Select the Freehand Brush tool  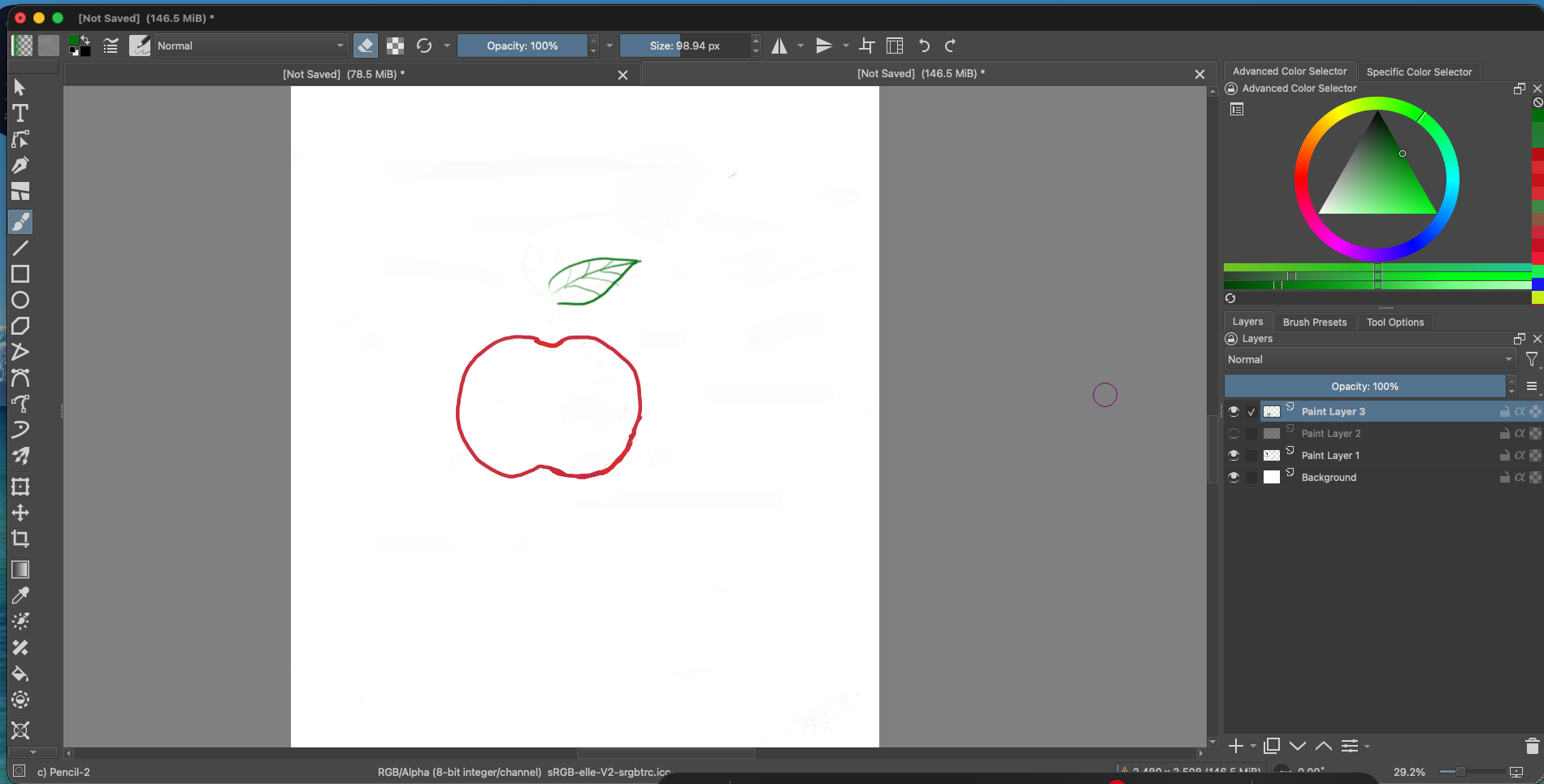pos(20,222)
